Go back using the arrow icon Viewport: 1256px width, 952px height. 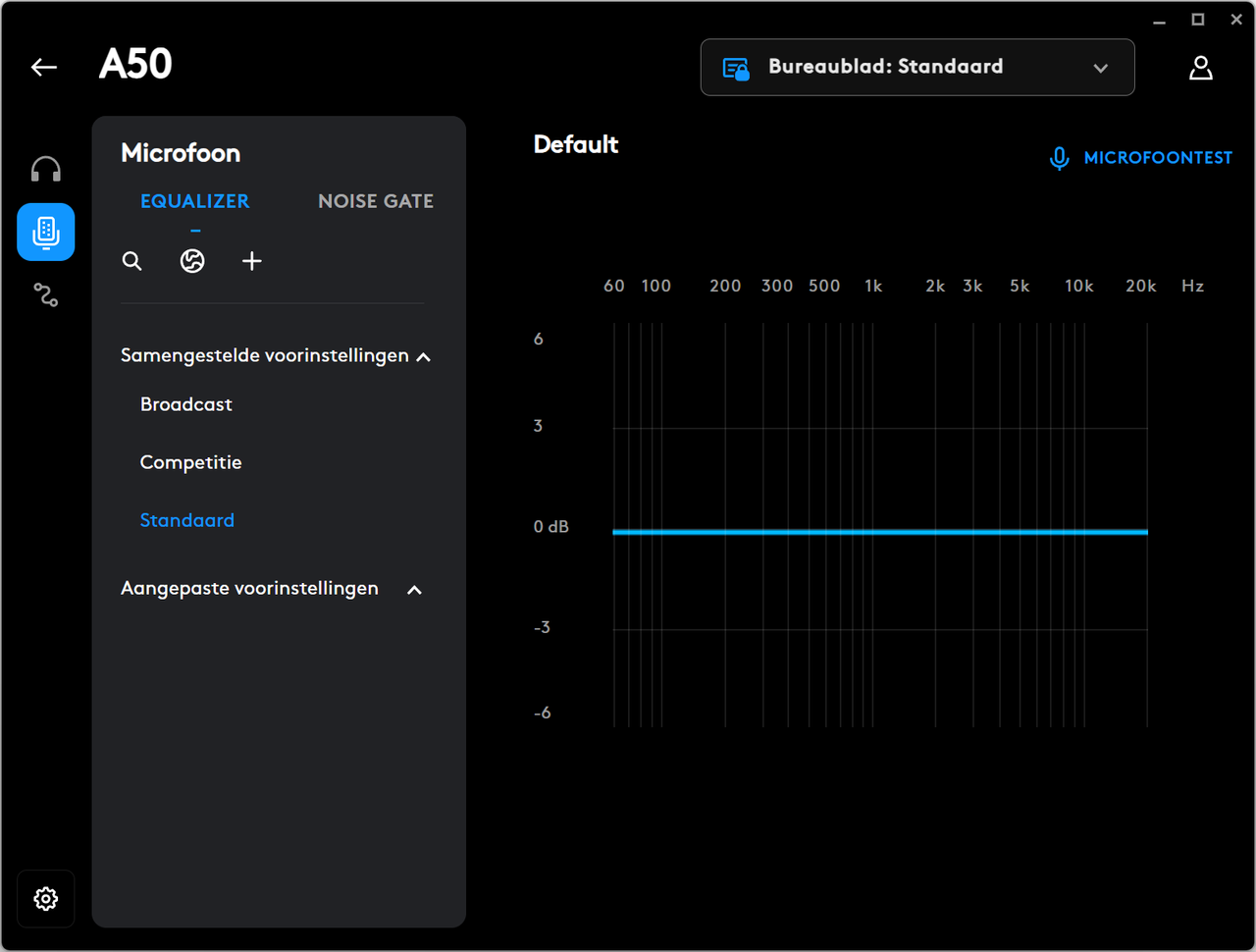(x=44, y=67)
